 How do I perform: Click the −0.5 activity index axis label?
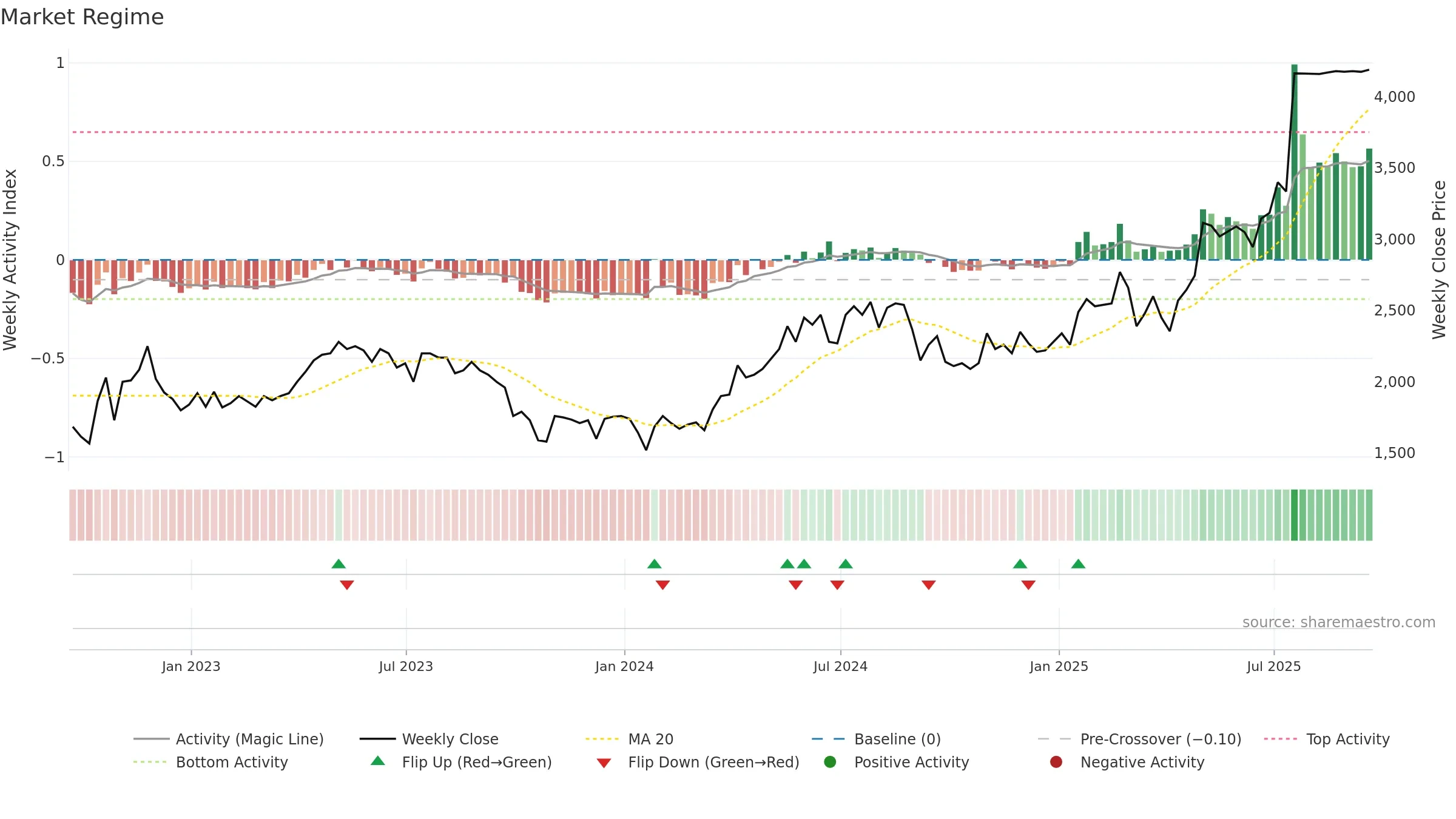48,359
